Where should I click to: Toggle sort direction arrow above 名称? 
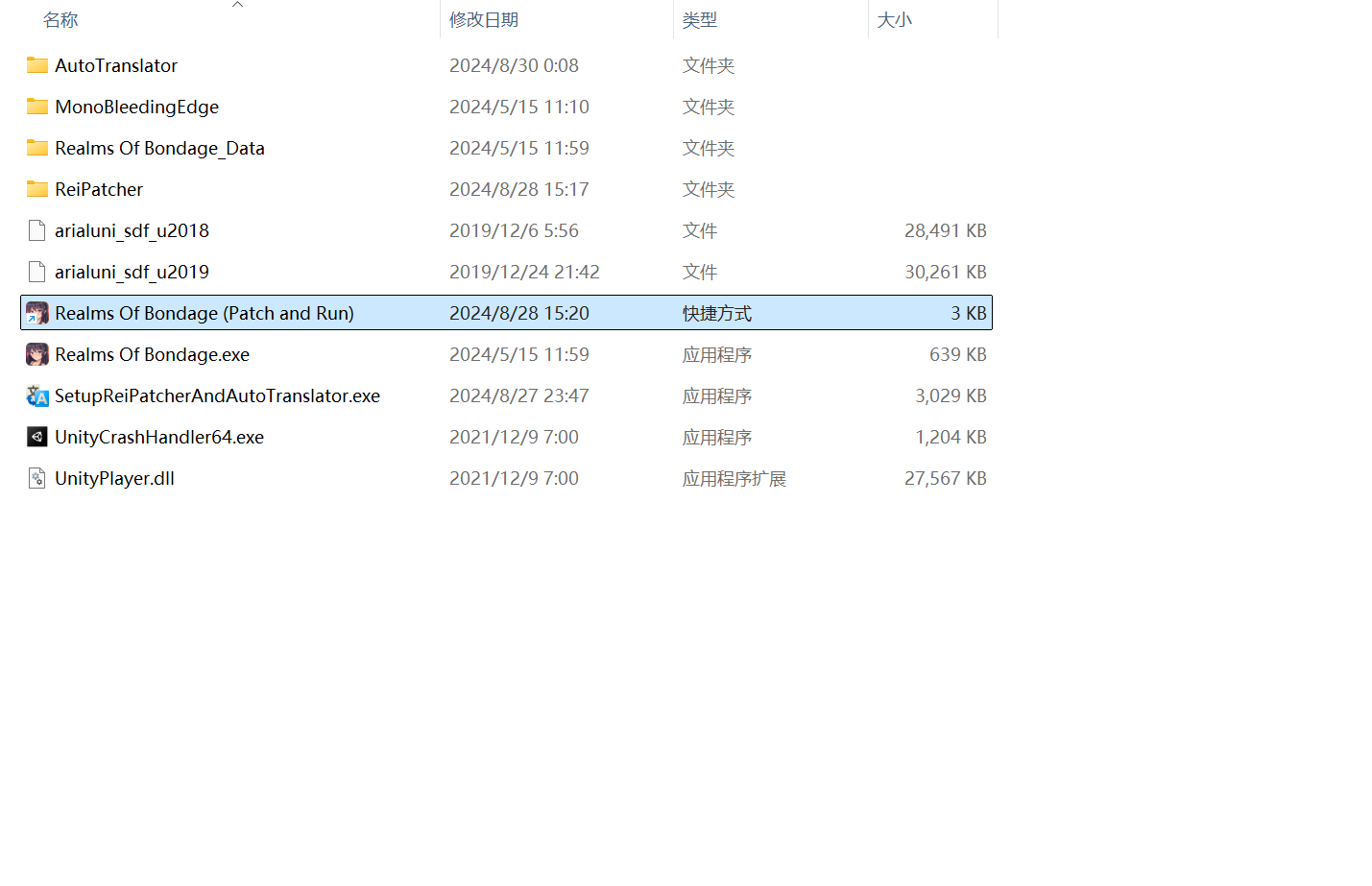point(237,5)
